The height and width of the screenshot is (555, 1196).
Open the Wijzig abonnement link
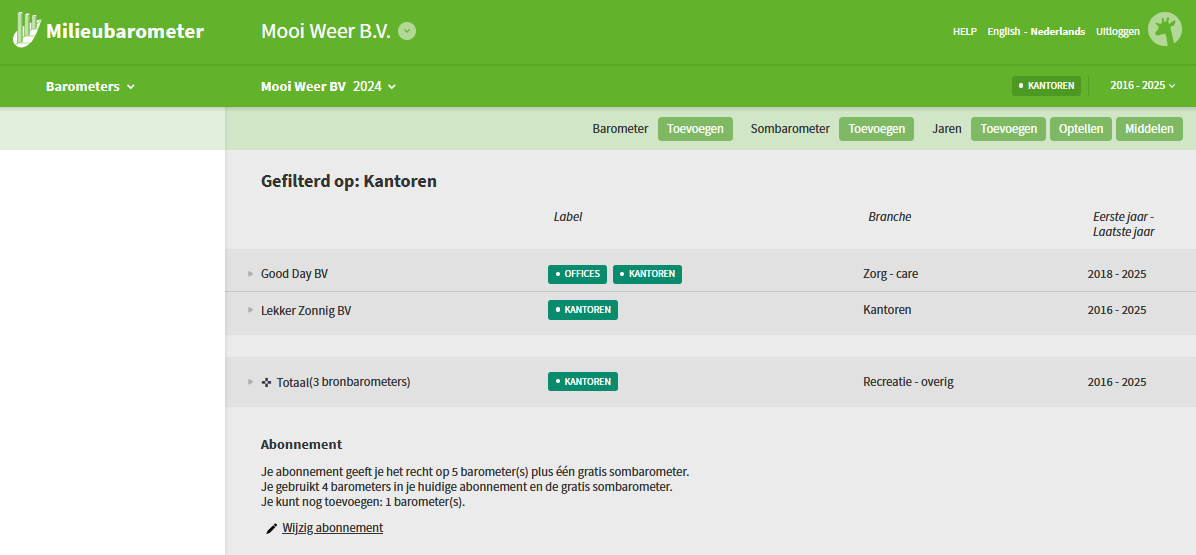[332, 528]
